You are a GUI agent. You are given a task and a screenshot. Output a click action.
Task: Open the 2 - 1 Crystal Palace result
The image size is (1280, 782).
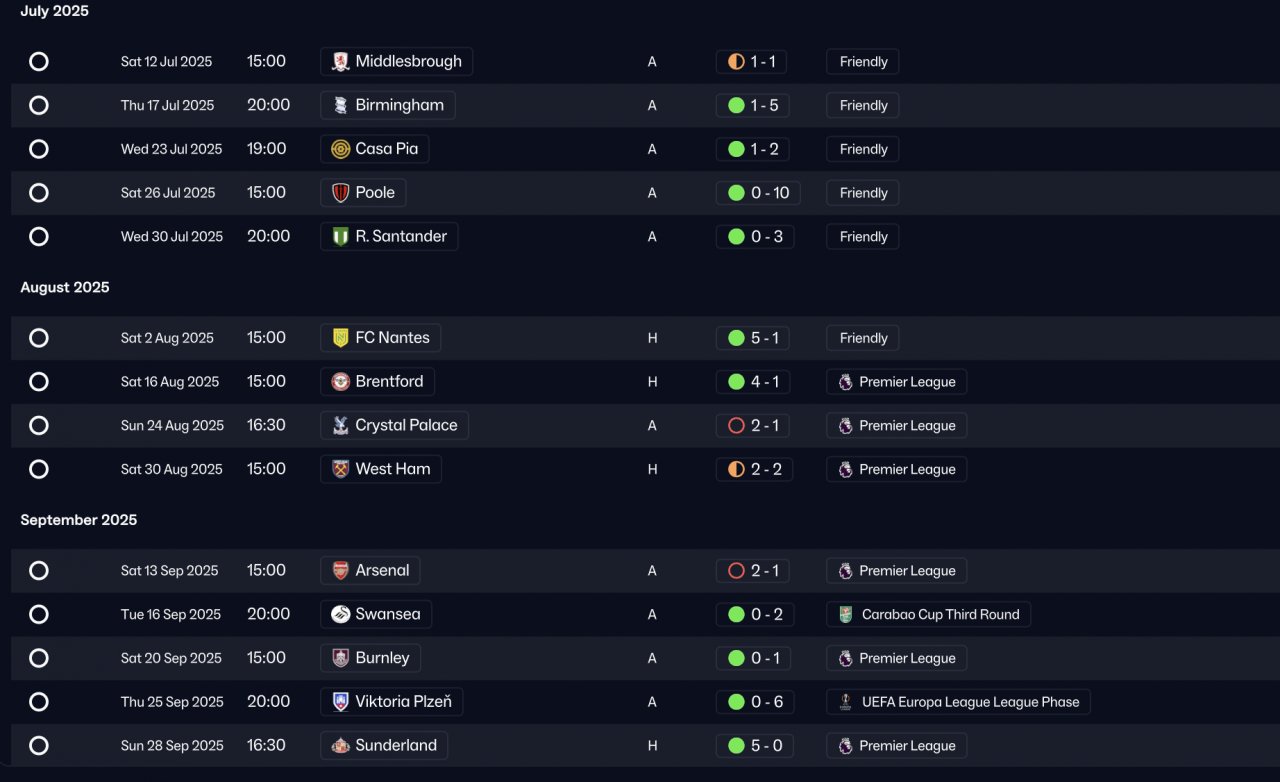pyautogui.click(x=754, y=426)
